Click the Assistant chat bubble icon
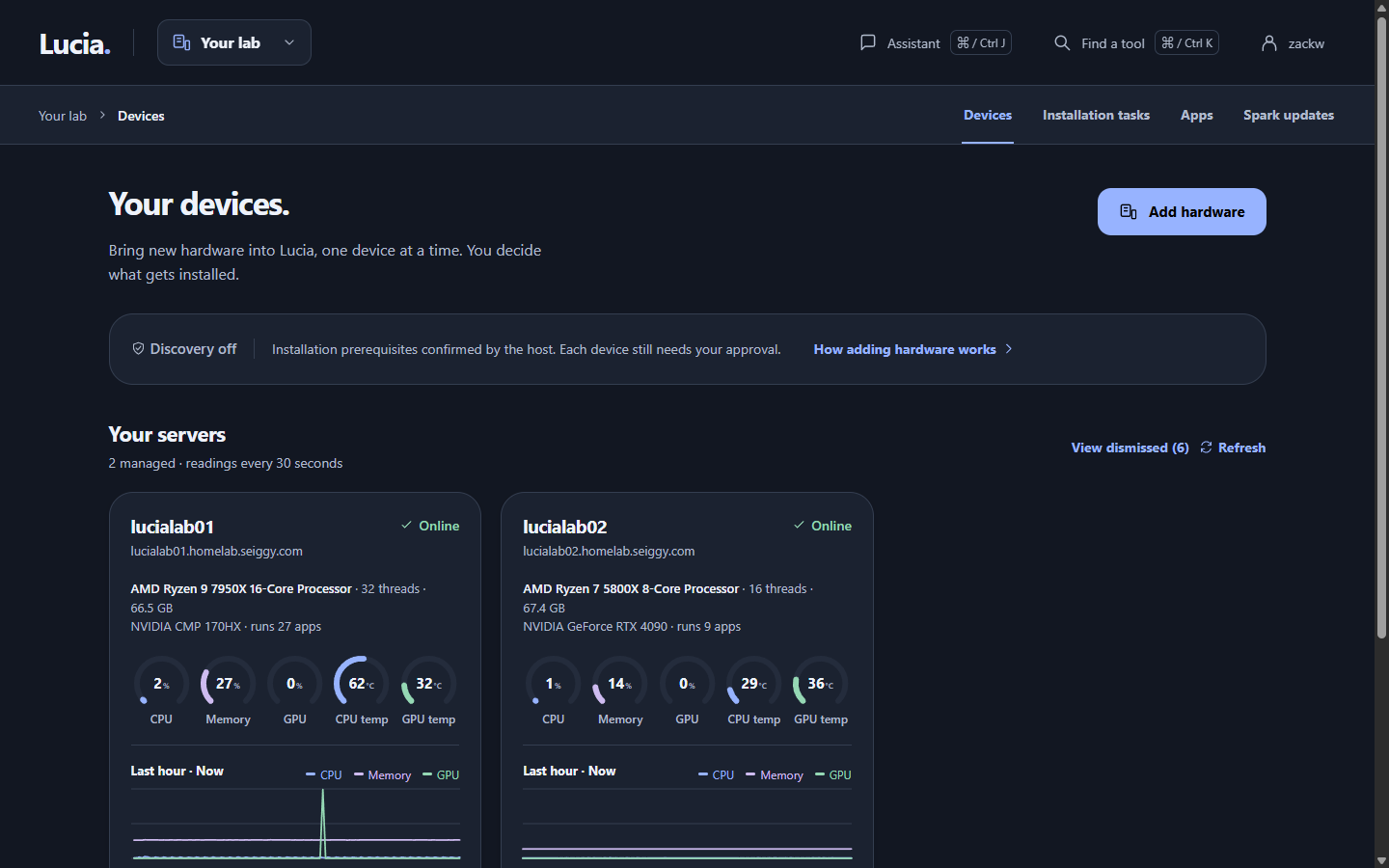This screenshot has width=1389, height=868. [868, 42]
